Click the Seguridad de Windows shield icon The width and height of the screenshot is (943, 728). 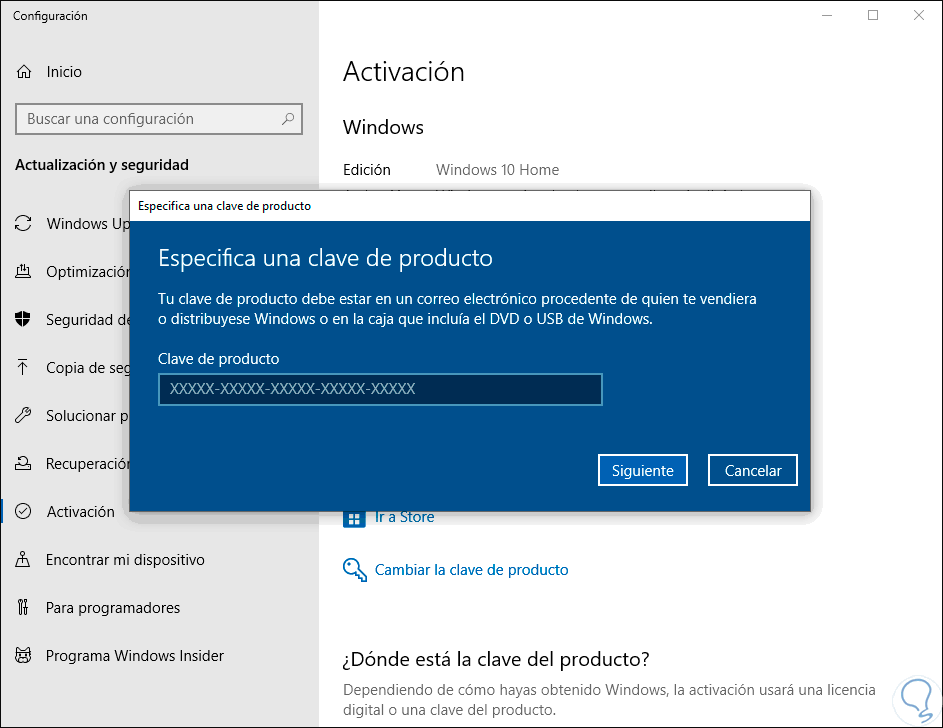pos(23,320)
